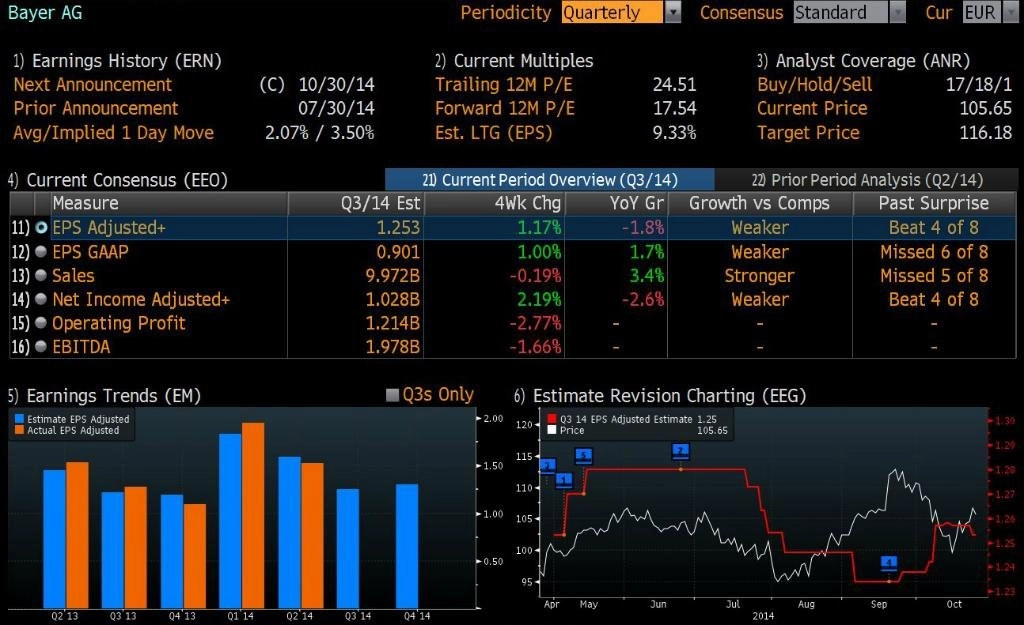Click revision flag marker labeled 1
The height and width of the screenshot is (625, 1024).
coord(564,480)
